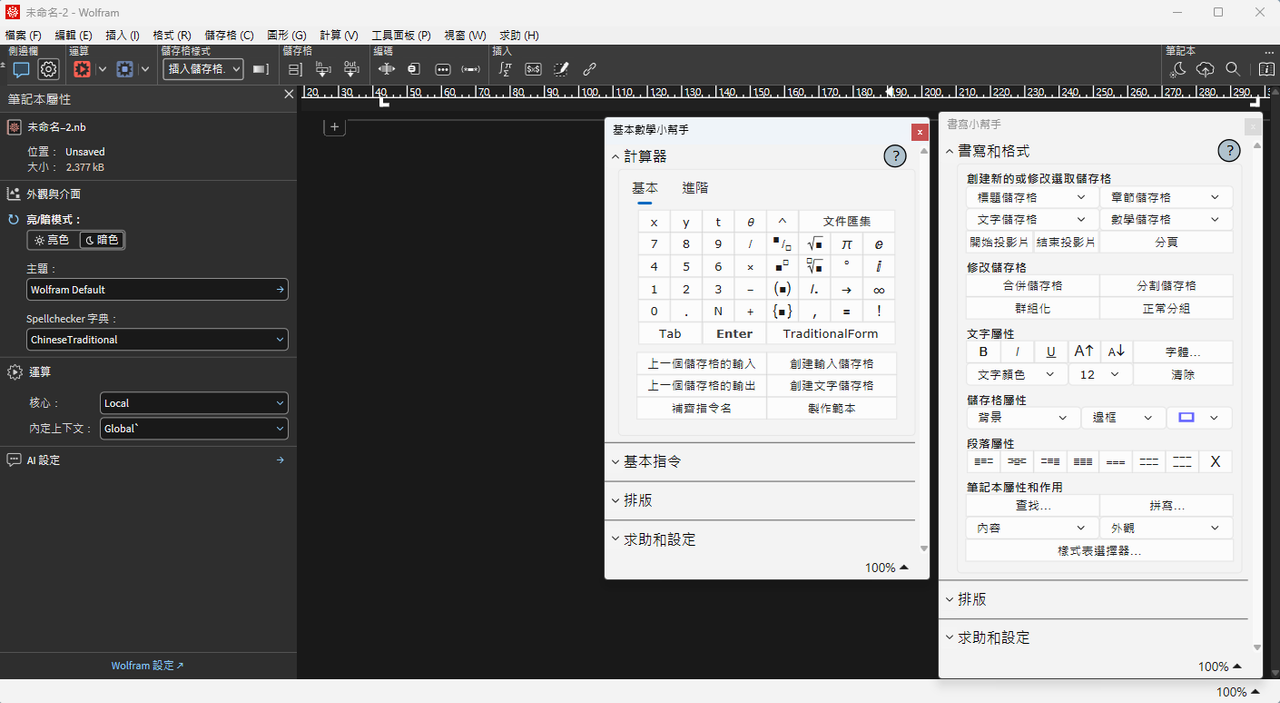The image size is (1280, 703).
Task: Click the 創建輸入儲存格 button
Action: tap(831, 363)
